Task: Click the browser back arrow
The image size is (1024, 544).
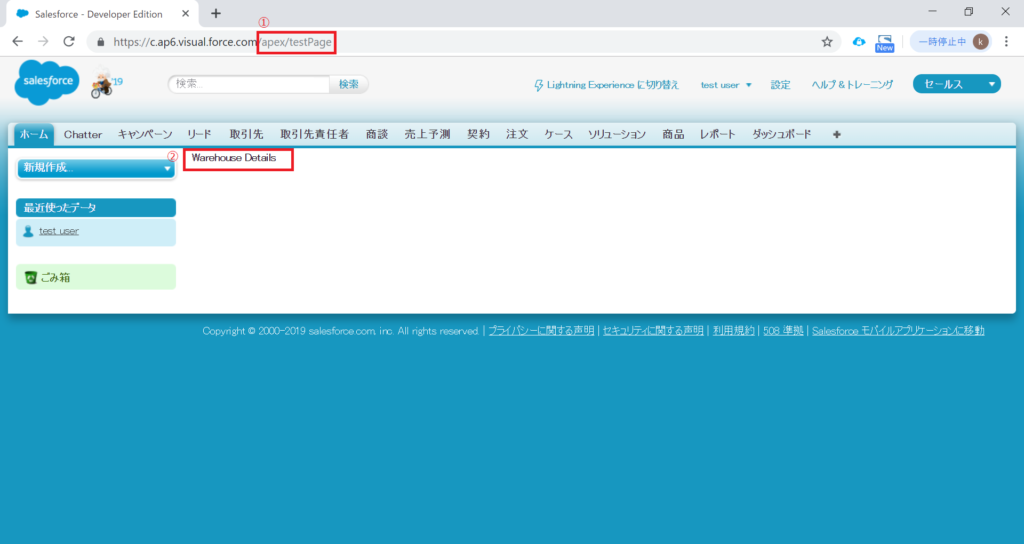Action: pos(17,42)
